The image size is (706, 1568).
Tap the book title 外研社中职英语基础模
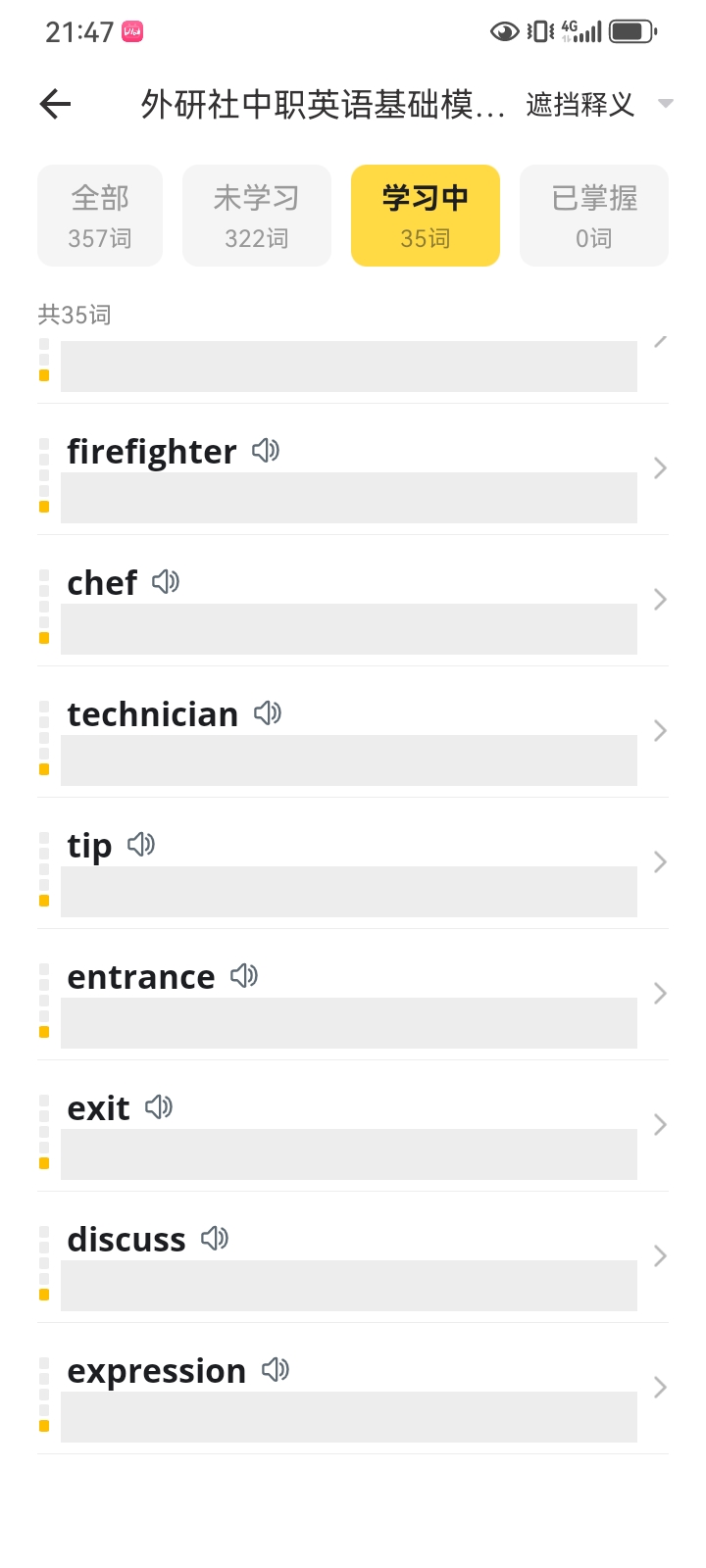point(323,104)
